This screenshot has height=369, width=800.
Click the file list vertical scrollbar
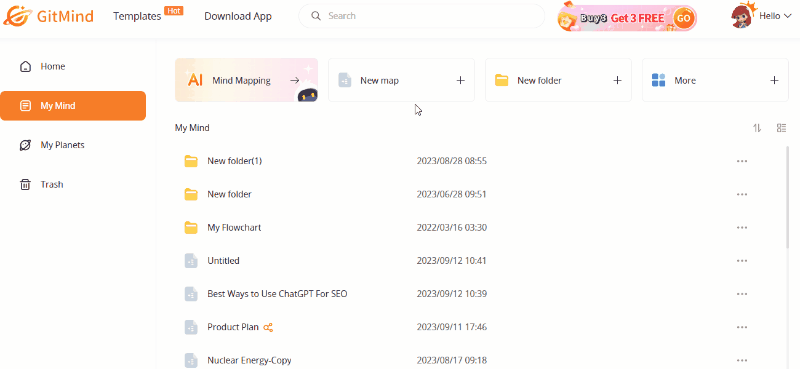(788, 197)
